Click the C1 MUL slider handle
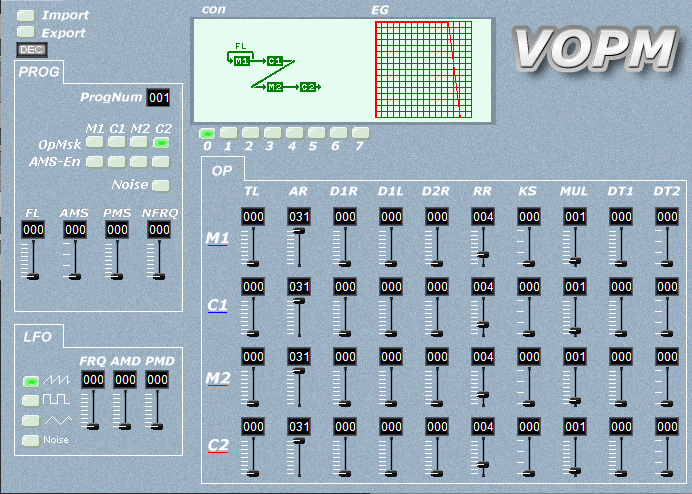 [575, 331]
